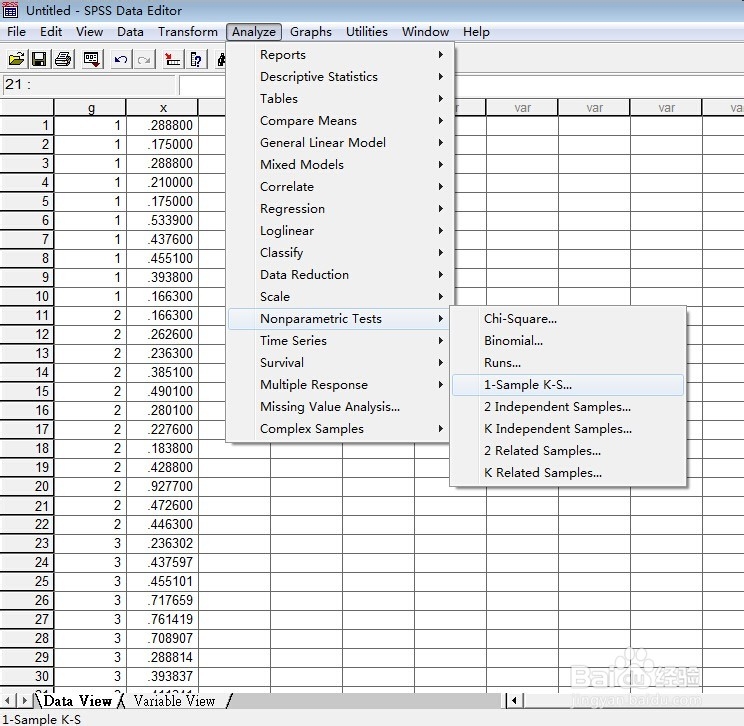Image resolution: width=744 pixels, height=726 pixels.
Task: Switch to the Data View tab
Action: coord(78,701)
